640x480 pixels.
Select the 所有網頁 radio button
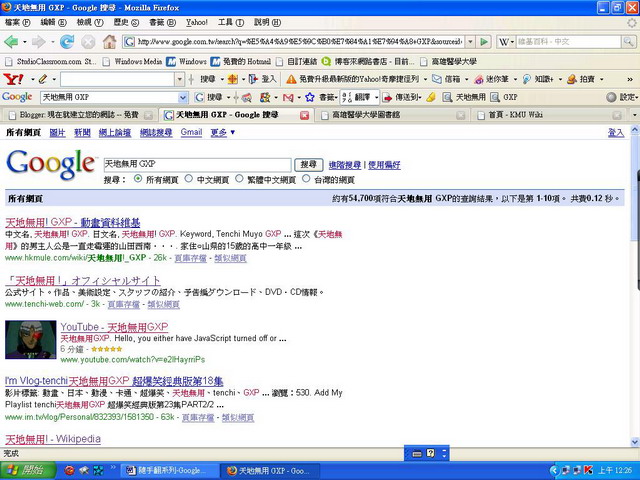click(138, 179)
